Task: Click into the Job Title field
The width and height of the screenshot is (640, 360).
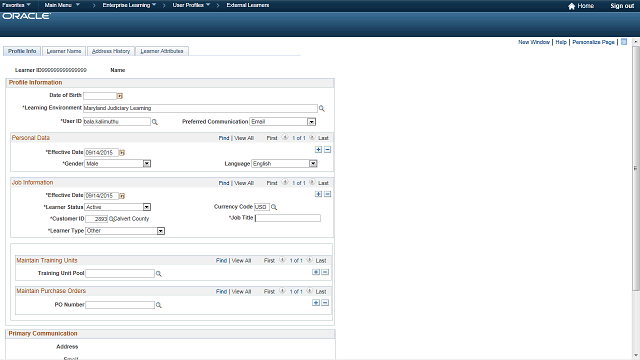Action: click(288, 218)
